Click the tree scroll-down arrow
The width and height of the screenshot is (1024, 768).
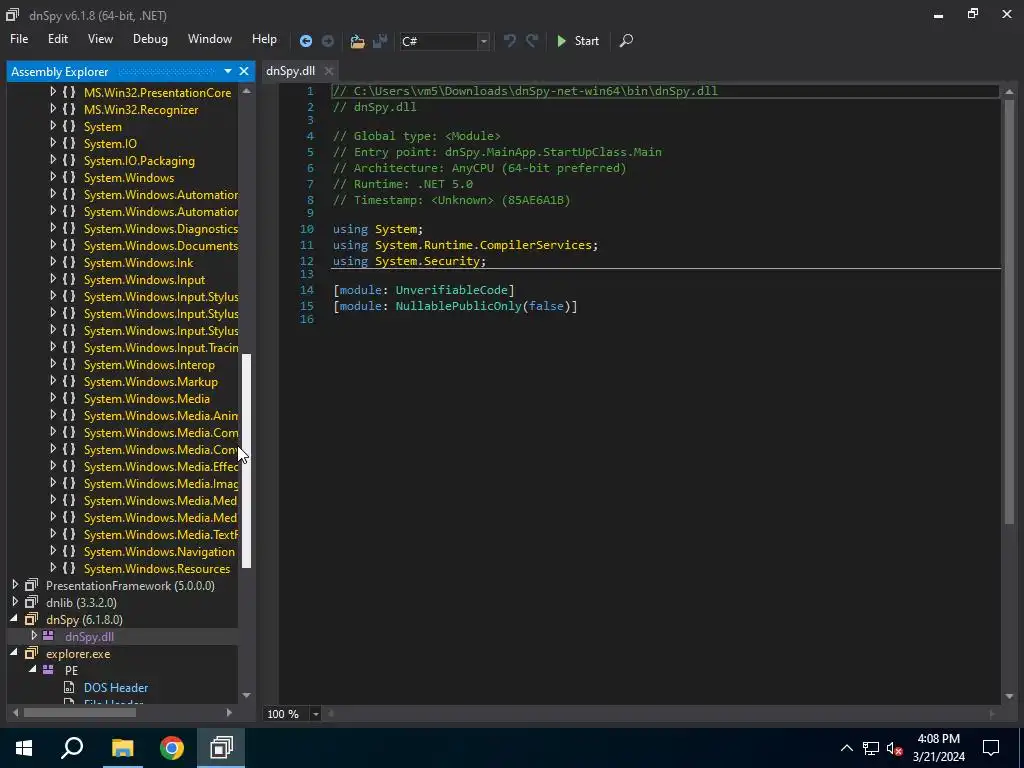246,696
